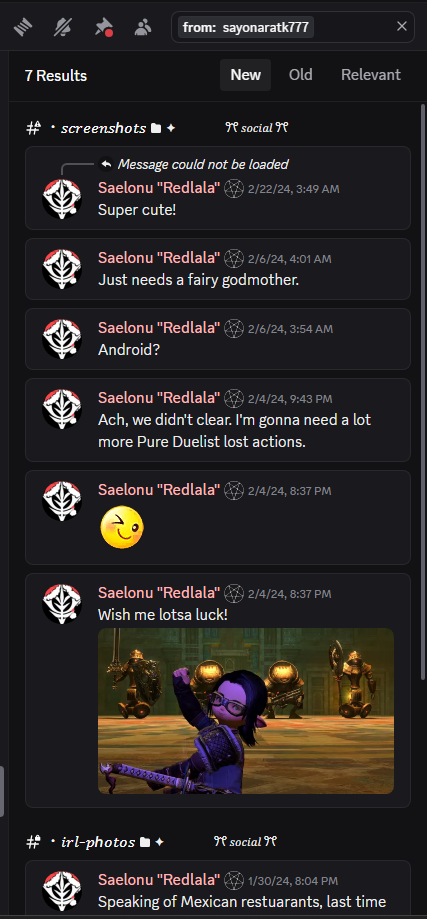This screenshot has width=427, height=919.
Task: Click avatar beside "Just needs a fairy godmother"
Action: pos(62,269)
